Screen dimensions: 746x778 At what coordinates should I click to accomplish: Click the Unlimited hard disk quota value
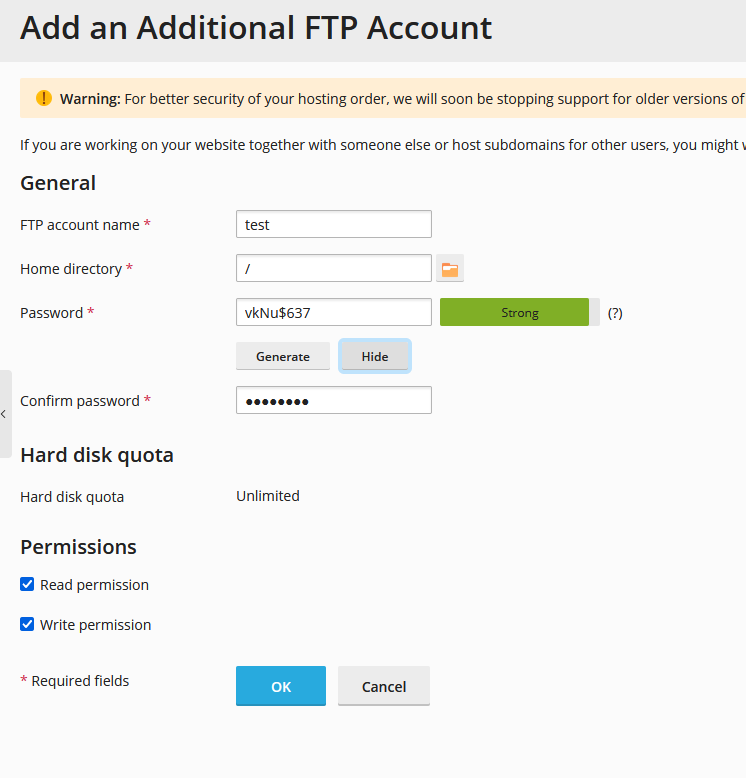[x=268, y=496]
